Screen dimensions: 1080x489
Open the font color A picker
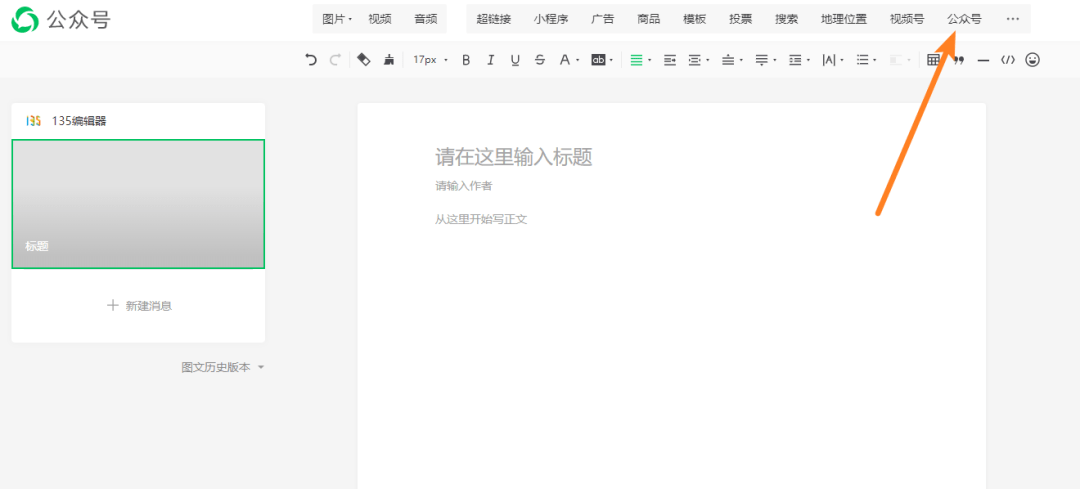coord(568,60)
